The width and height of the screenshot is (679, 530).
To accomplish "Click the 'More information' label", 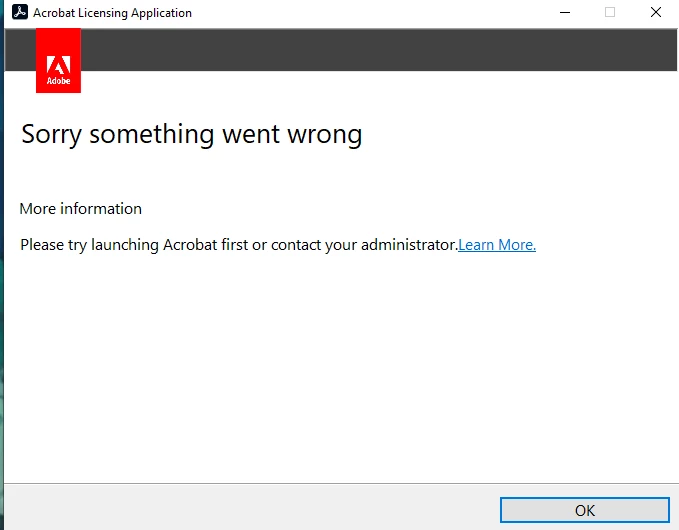I will [81, 209].
